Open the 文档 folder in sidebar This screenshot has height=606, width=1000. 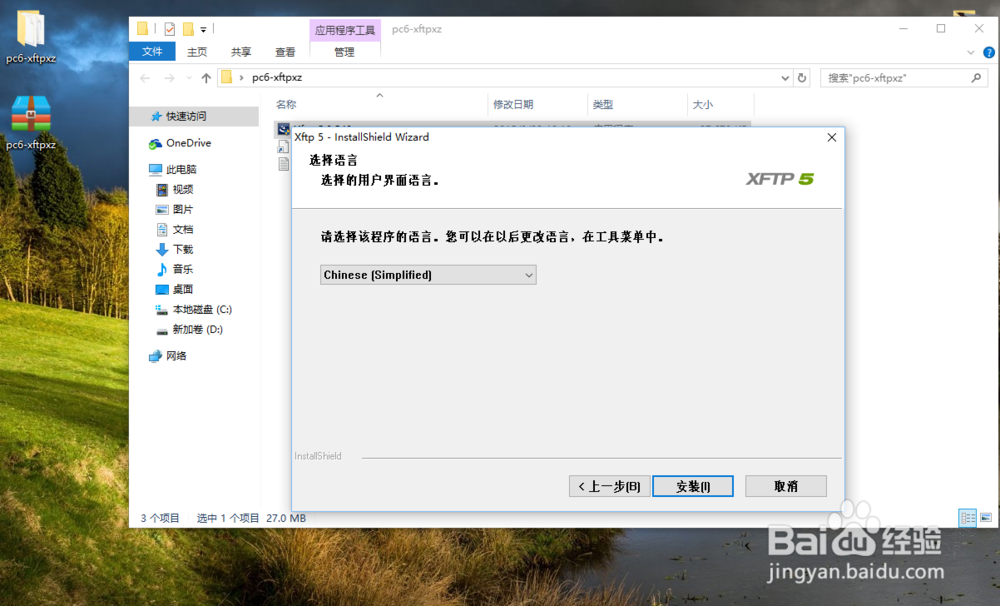(182, 229)
